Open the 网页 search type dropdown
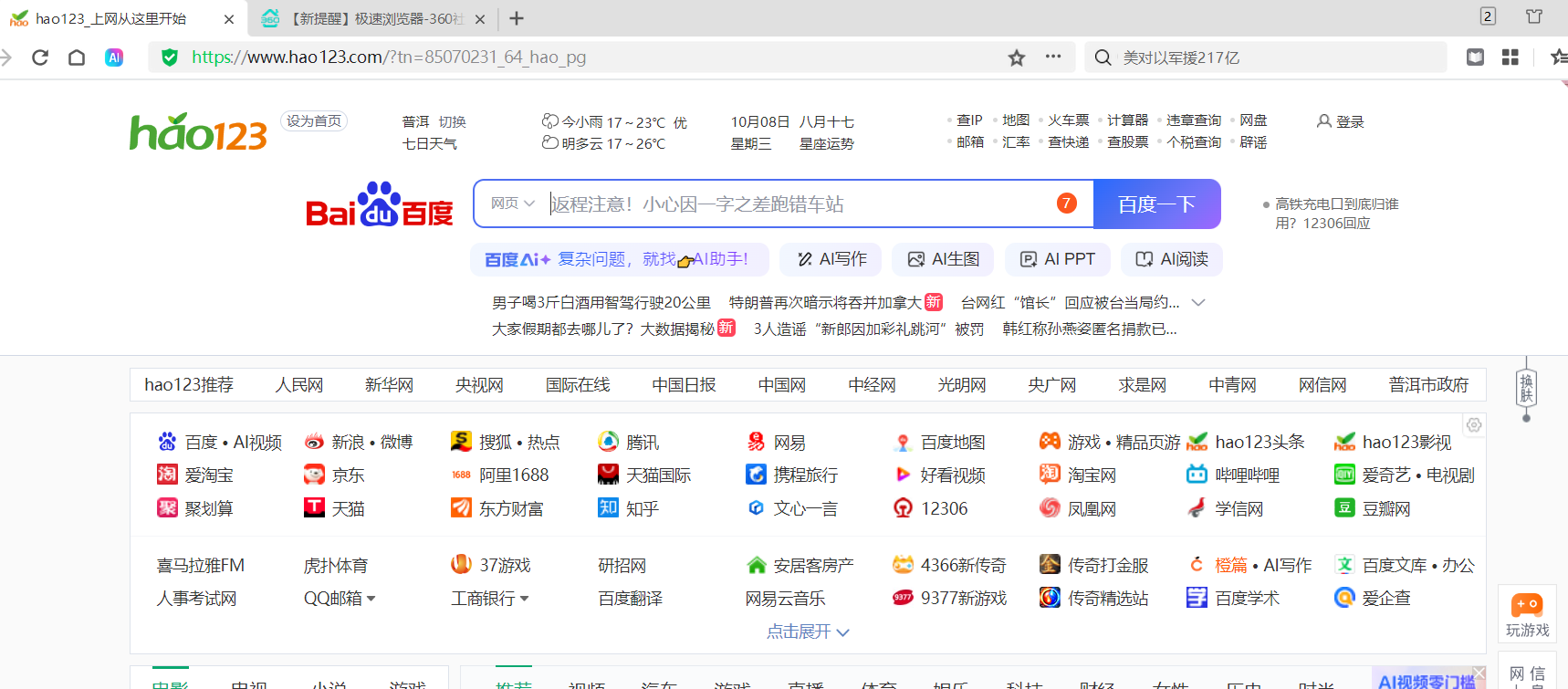1568x689 pixels. (512, 204)
